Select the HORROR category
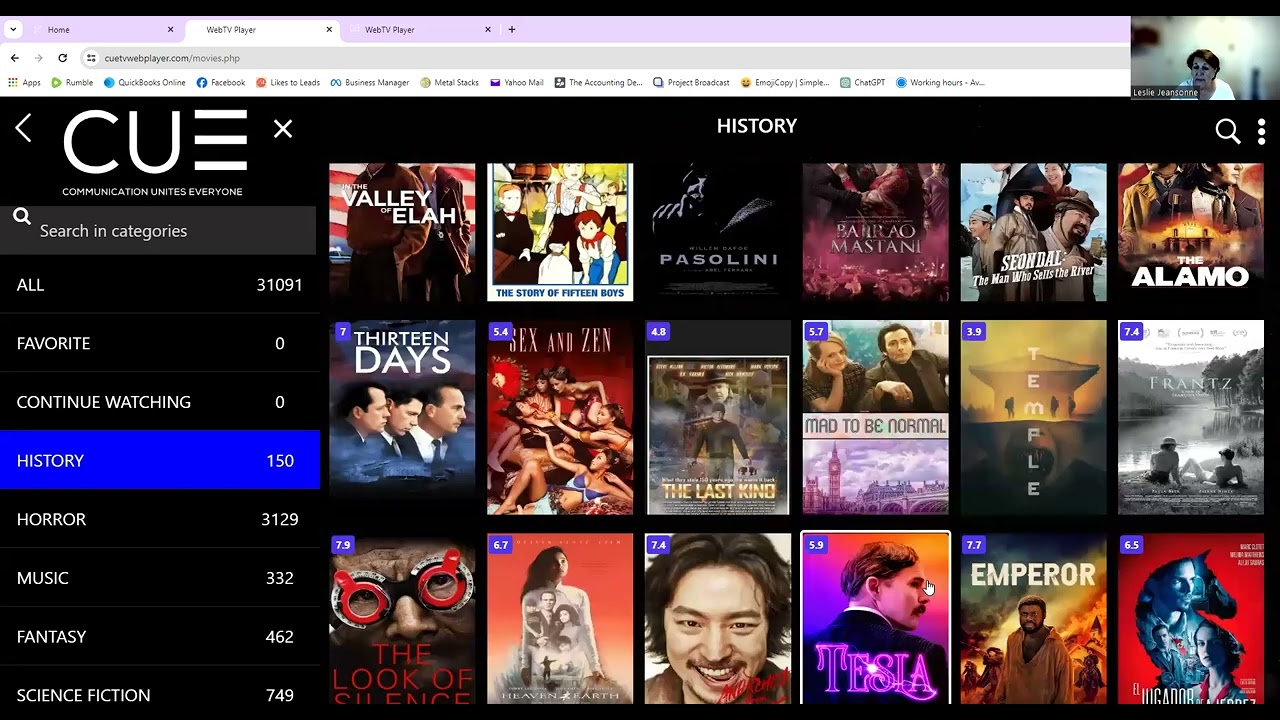The image size is (1280, 720). (160, 519)
